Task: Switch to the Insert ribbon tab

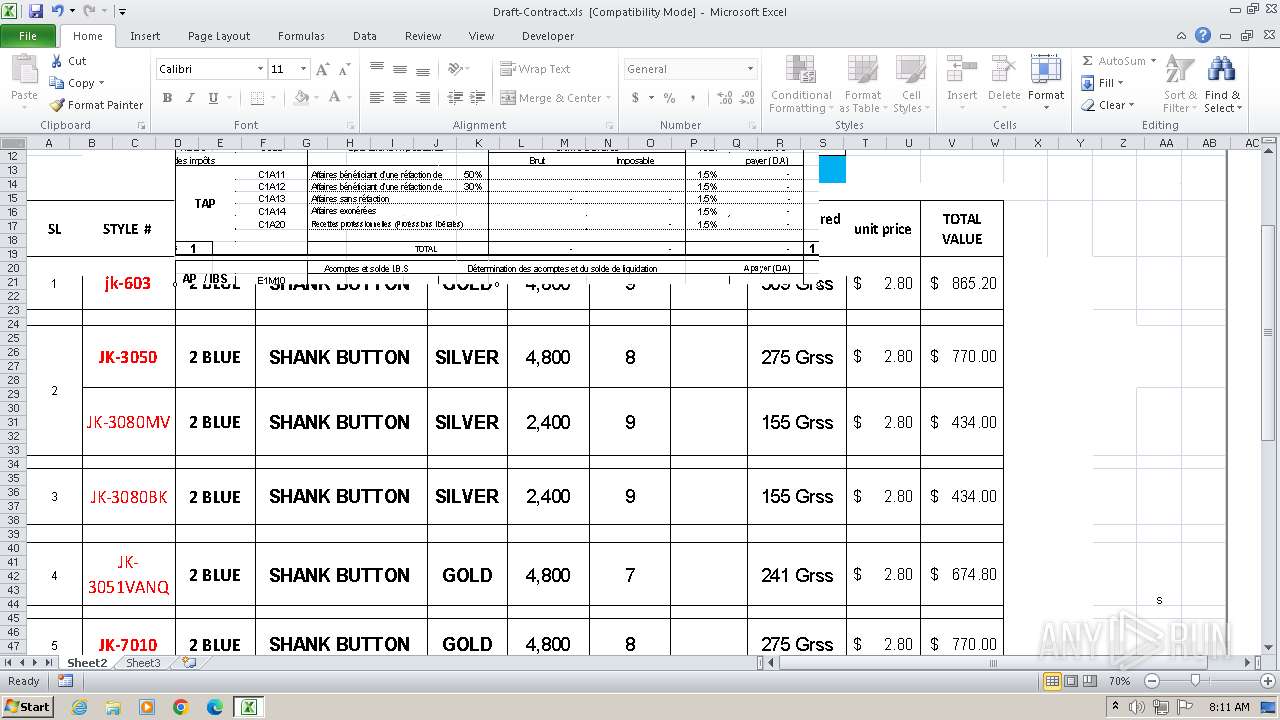Action: [145, 36]
